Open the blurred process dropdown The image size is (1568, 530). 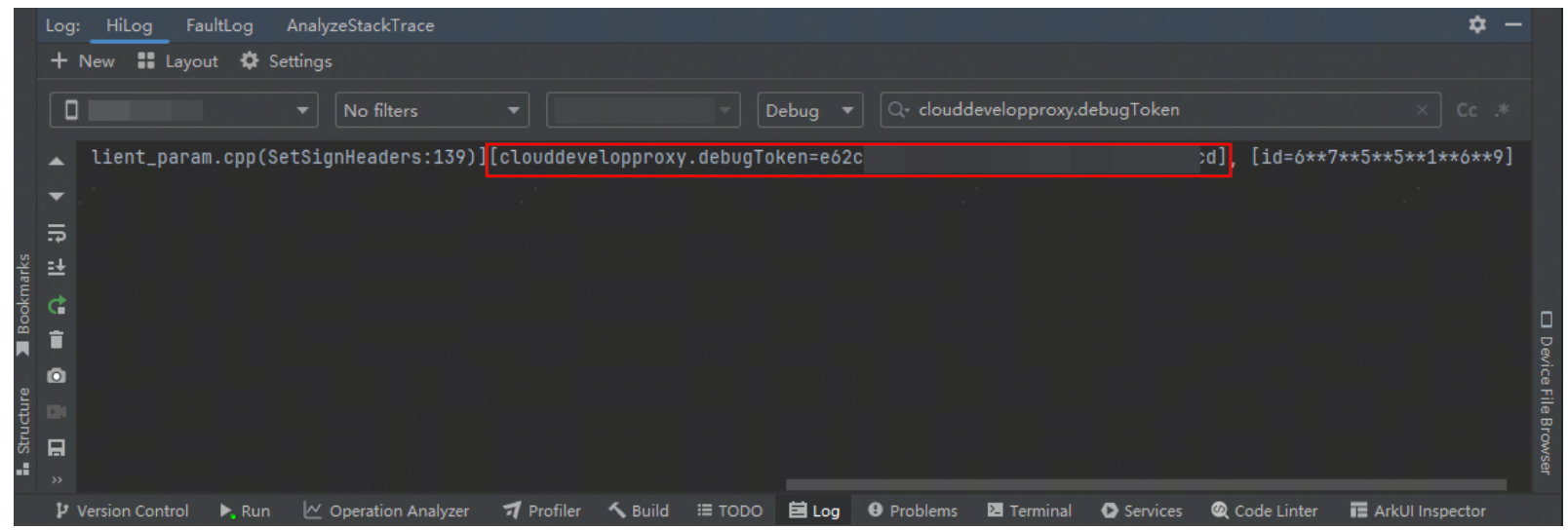pyautogui.click(x=643, y=110)
